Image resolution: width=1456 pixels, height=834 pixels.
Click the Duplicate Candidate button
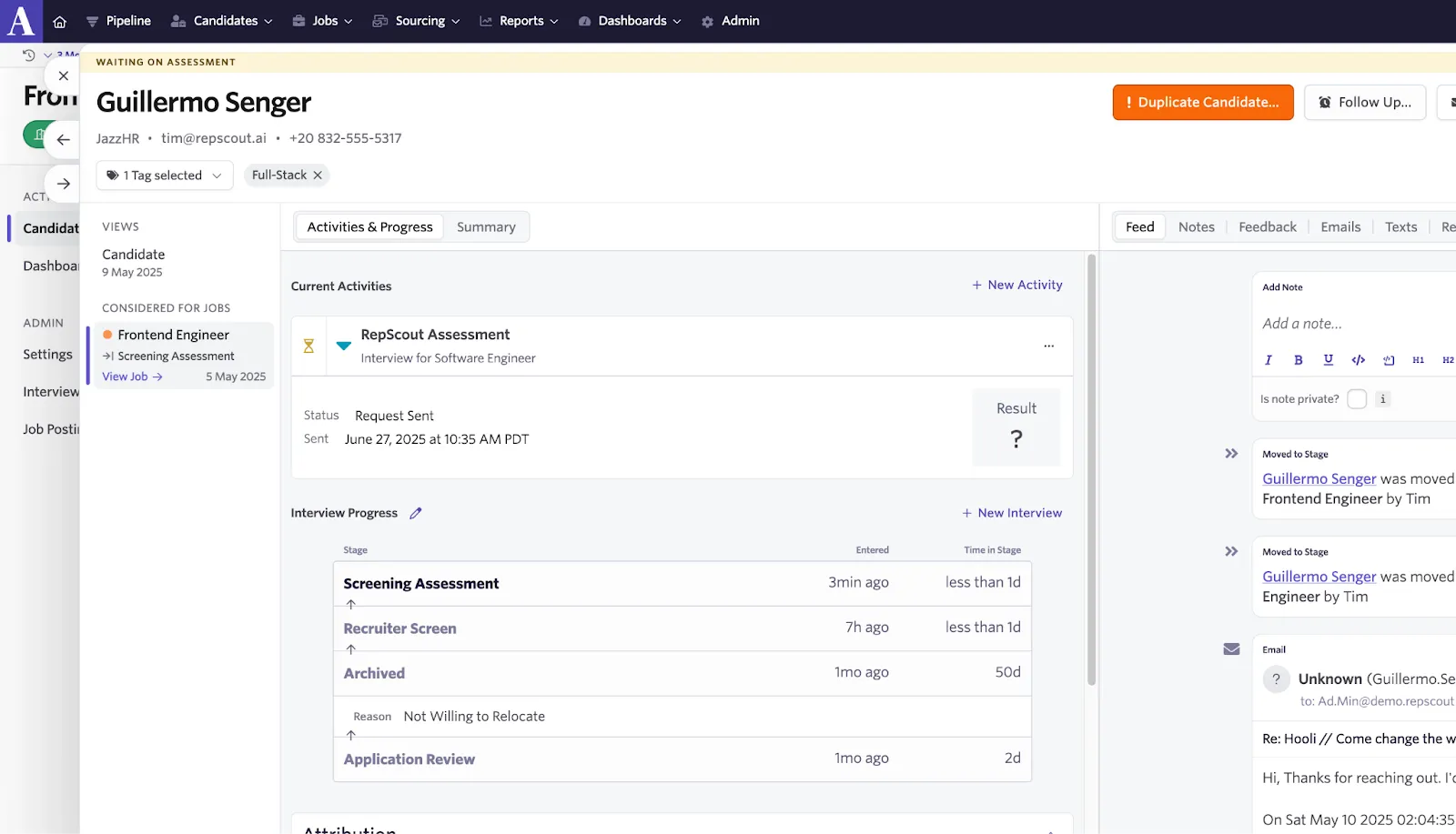(1203, 103)
